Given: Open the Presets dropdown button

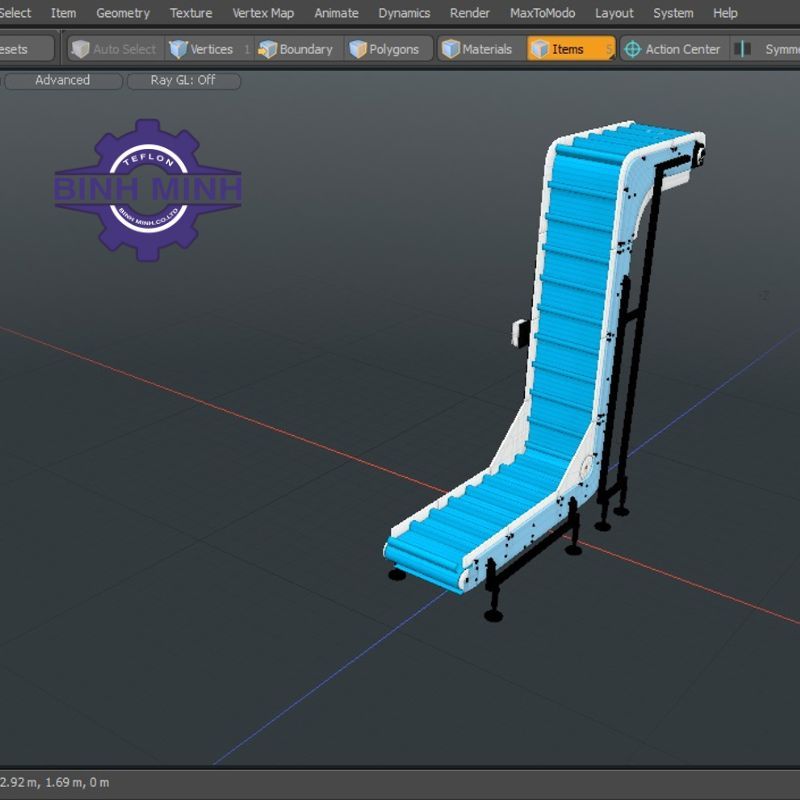Looking at the screenshot, I should click(25, 49).
